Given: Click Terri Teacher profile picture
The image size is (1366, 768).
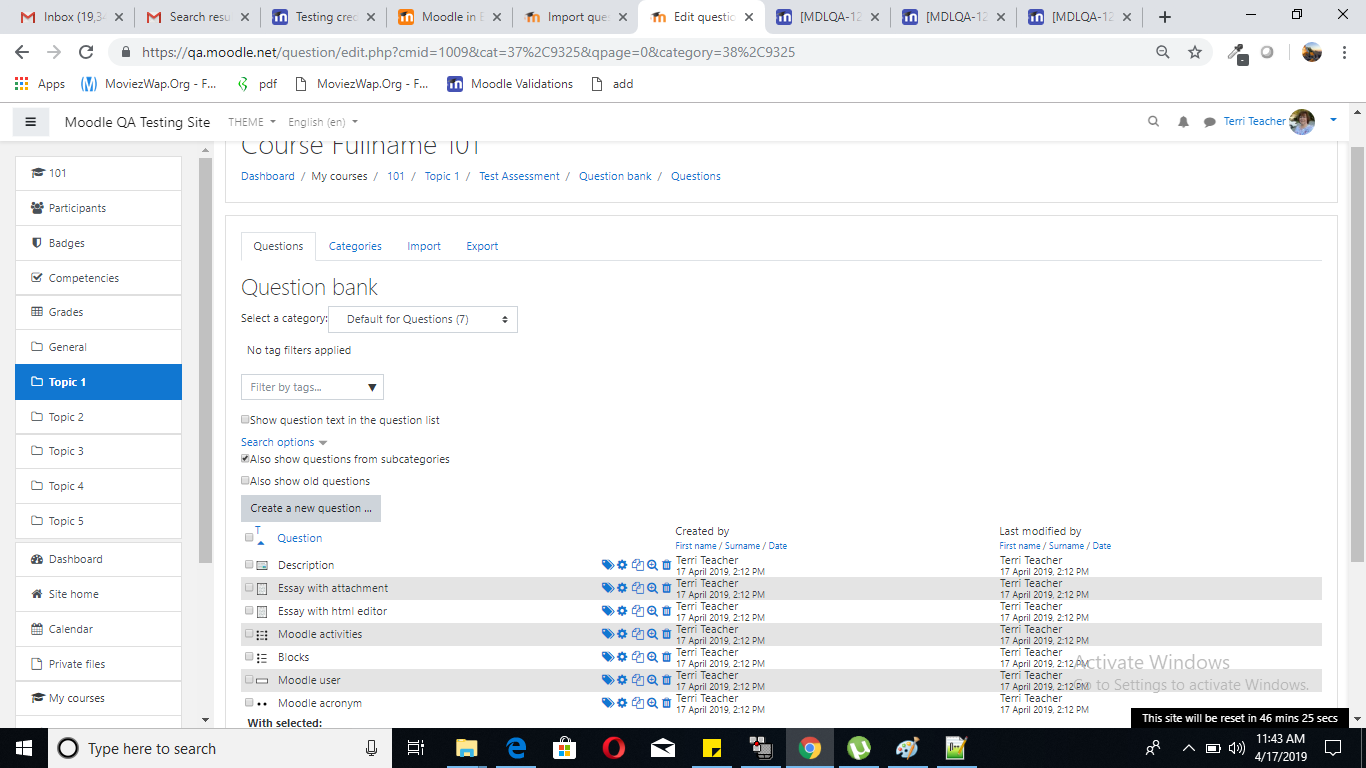Looking at the screenshot, I should coord(1302,122).
